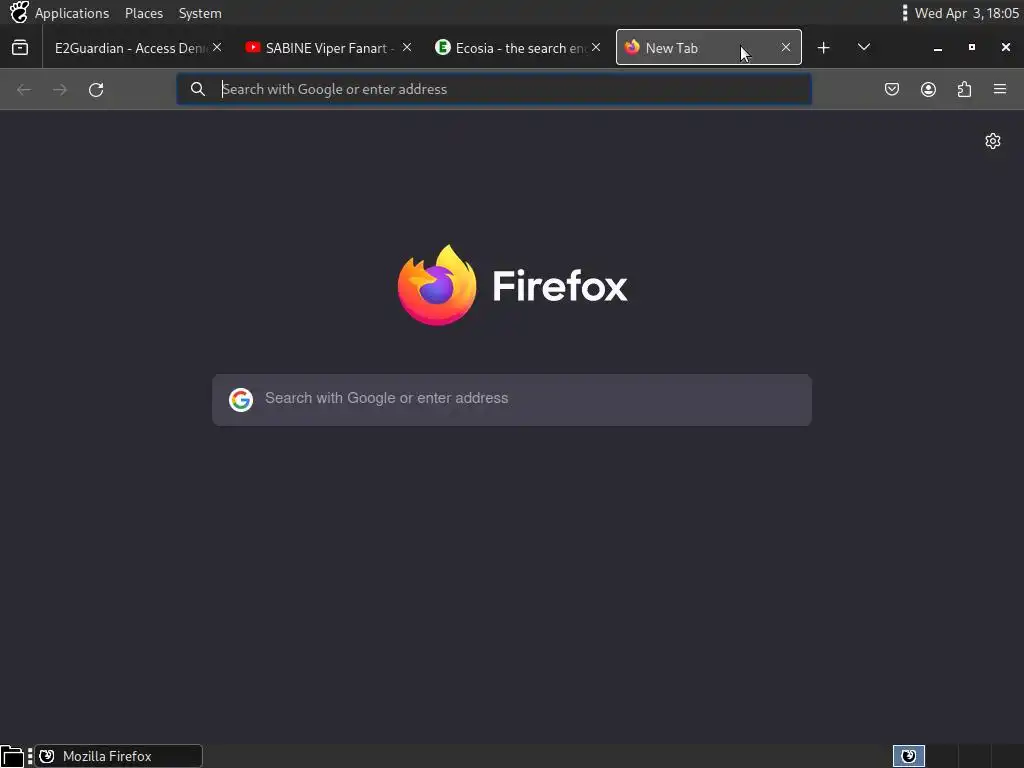This screenshot has height=768, width=1024.
Task: Open a new tab with plus button
Action: [x=824, y=48]
